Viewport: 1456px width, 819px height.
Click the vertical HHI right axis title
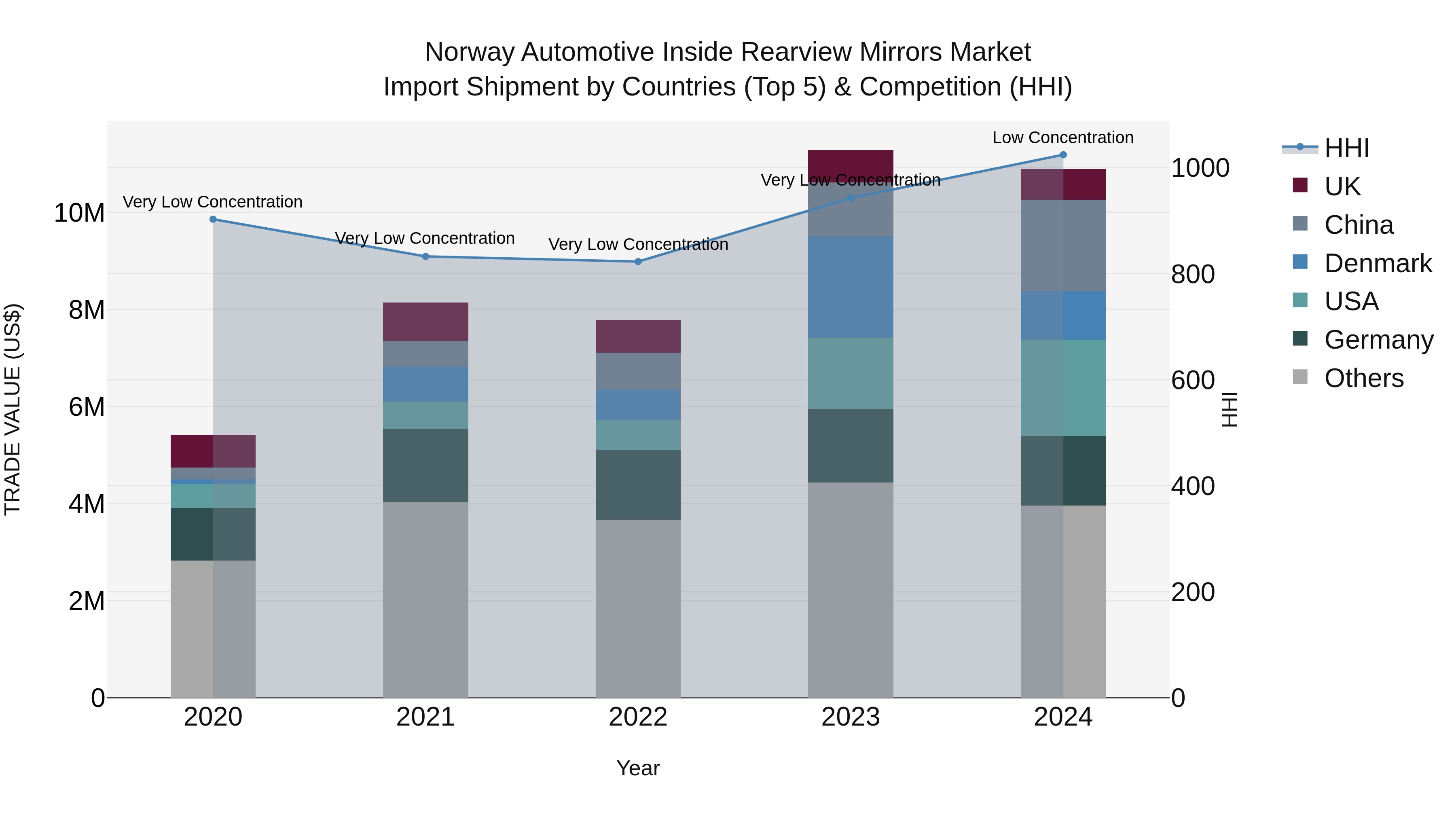(x=1230, y=409)
